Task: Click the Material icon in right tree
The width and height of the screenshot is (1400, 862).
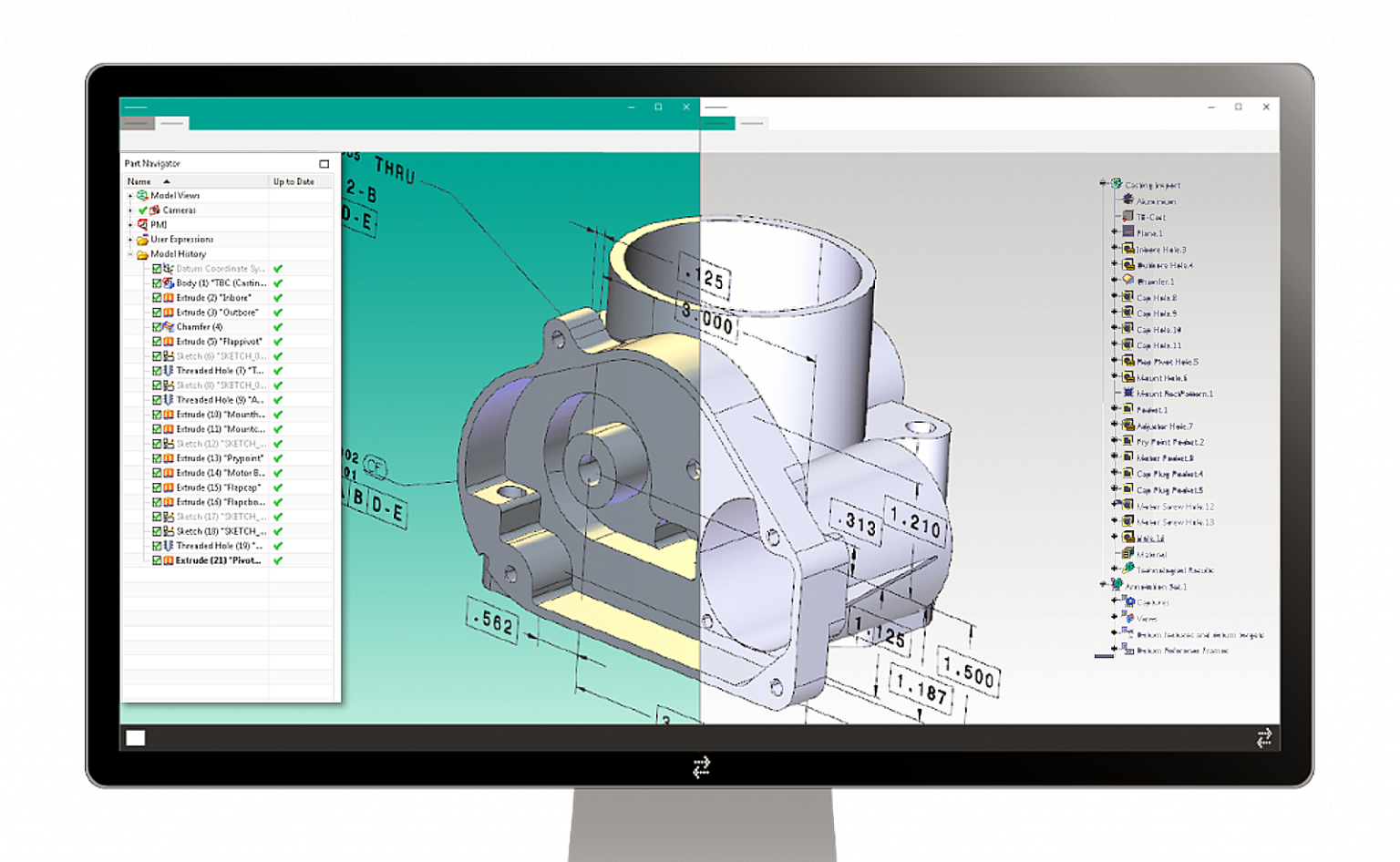Action: (x=1126, y=555)
